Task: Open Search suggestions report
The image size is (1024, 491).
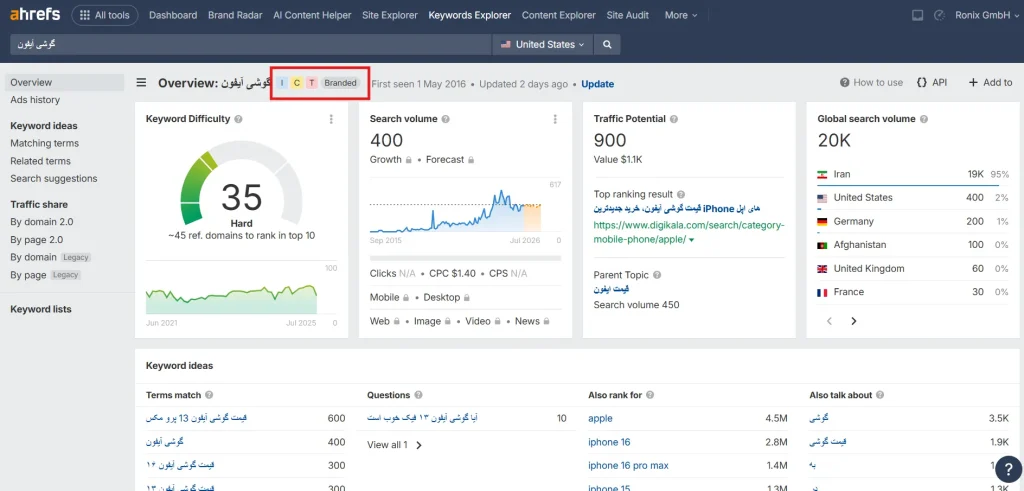Action: click(x=54, y=178)
